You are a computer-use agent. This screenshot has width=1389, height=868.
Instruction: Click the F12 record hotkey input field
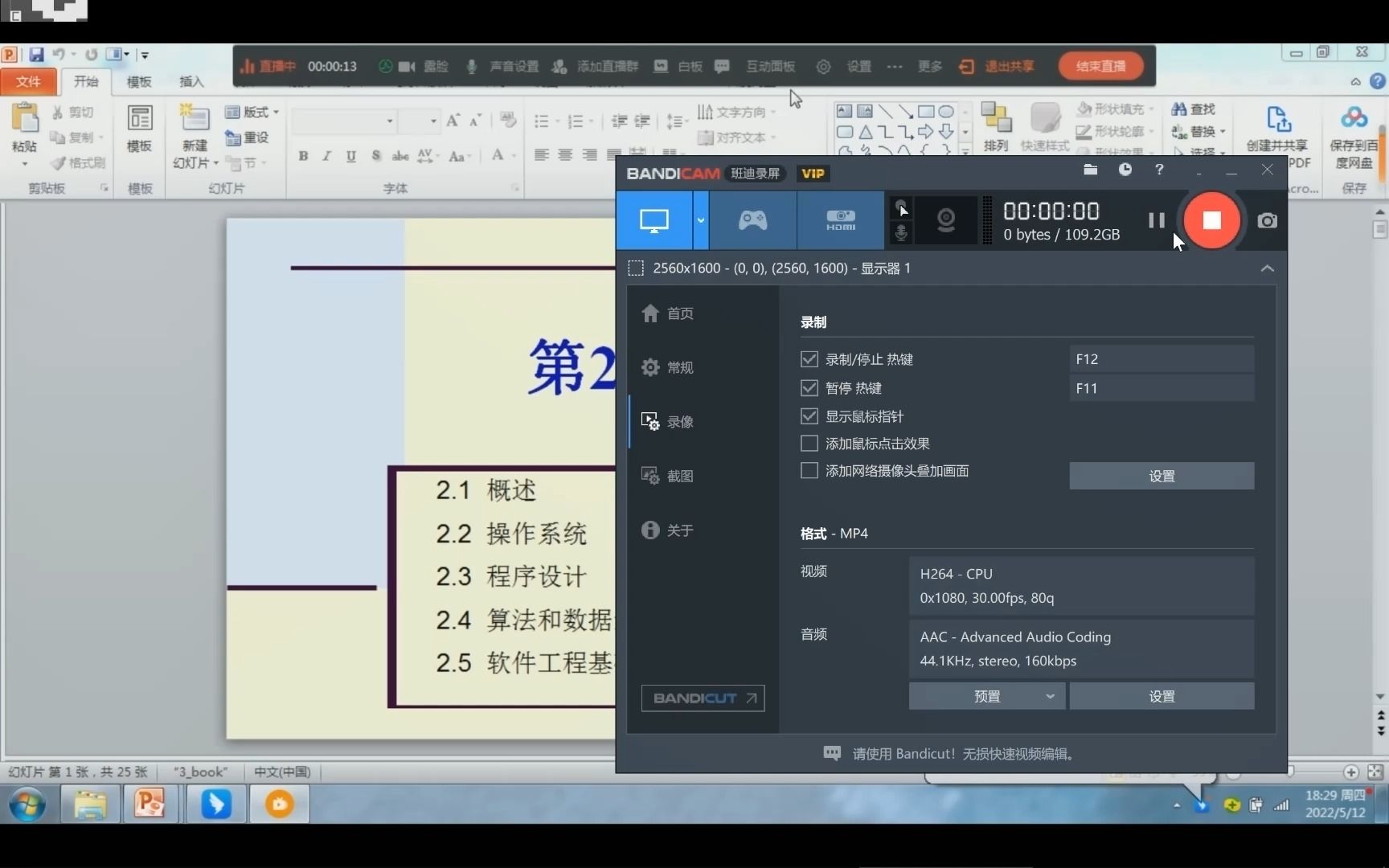[x=1161, y=358]
